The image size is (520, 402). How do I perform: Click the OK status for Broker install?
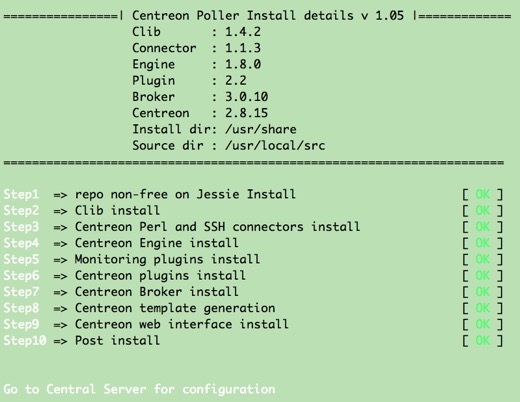pos(483,292)
